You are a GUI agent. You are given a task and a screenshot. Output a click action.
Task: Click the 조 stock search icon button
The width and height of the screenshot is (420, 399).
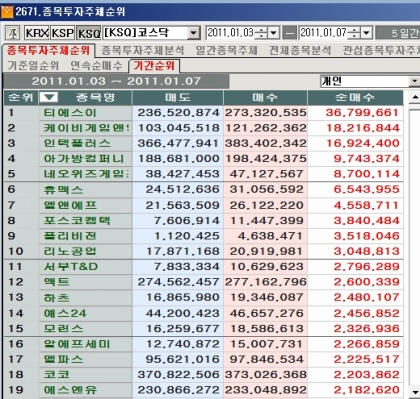[13, 33]
